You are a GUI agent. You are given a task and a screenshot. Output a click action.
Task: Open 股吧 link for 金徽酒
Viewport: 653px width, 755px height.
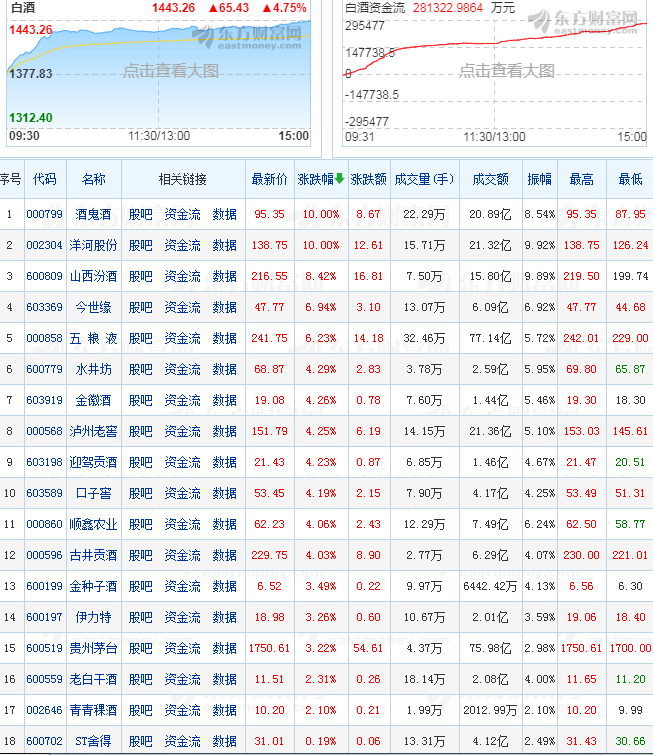coord(141,400)
